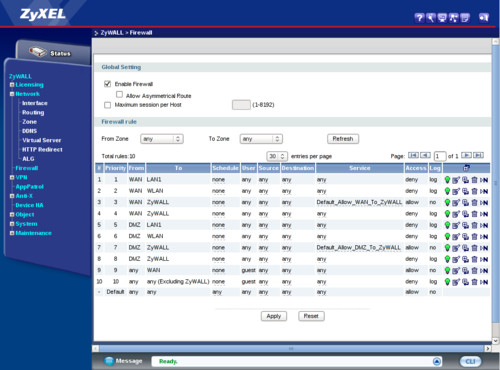Open Interface under Network

point(35,103)
